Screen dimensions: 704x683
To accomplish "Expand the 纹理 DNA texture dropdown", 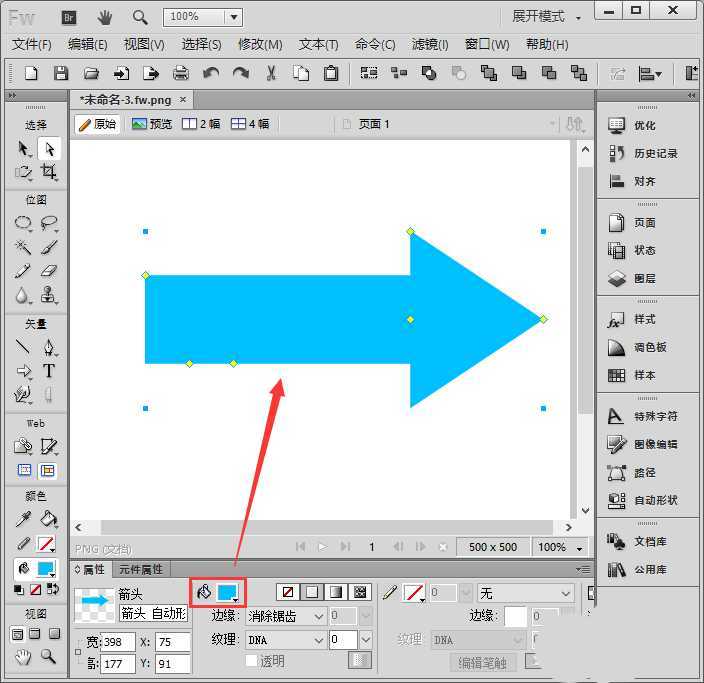I will (286, 640).
